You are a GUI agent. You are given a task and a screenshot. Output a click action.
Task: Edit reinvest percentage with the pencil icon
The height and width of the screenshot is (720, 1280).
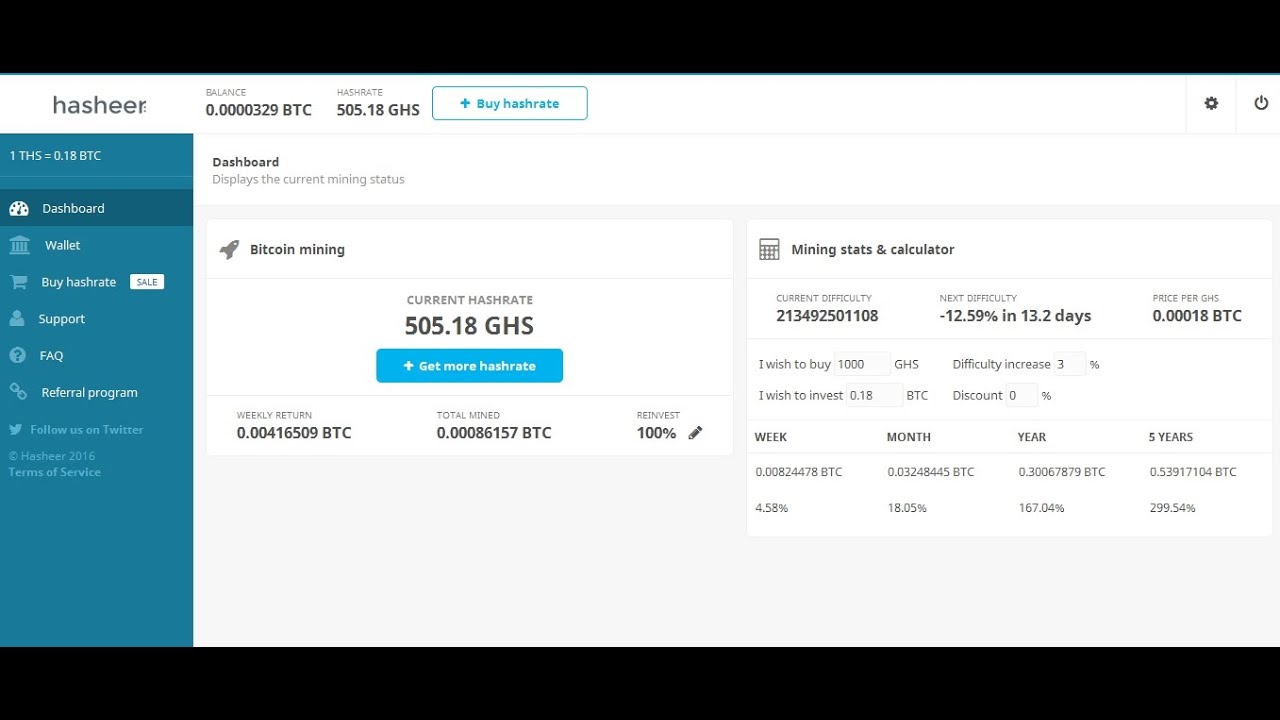coord(695,433)
